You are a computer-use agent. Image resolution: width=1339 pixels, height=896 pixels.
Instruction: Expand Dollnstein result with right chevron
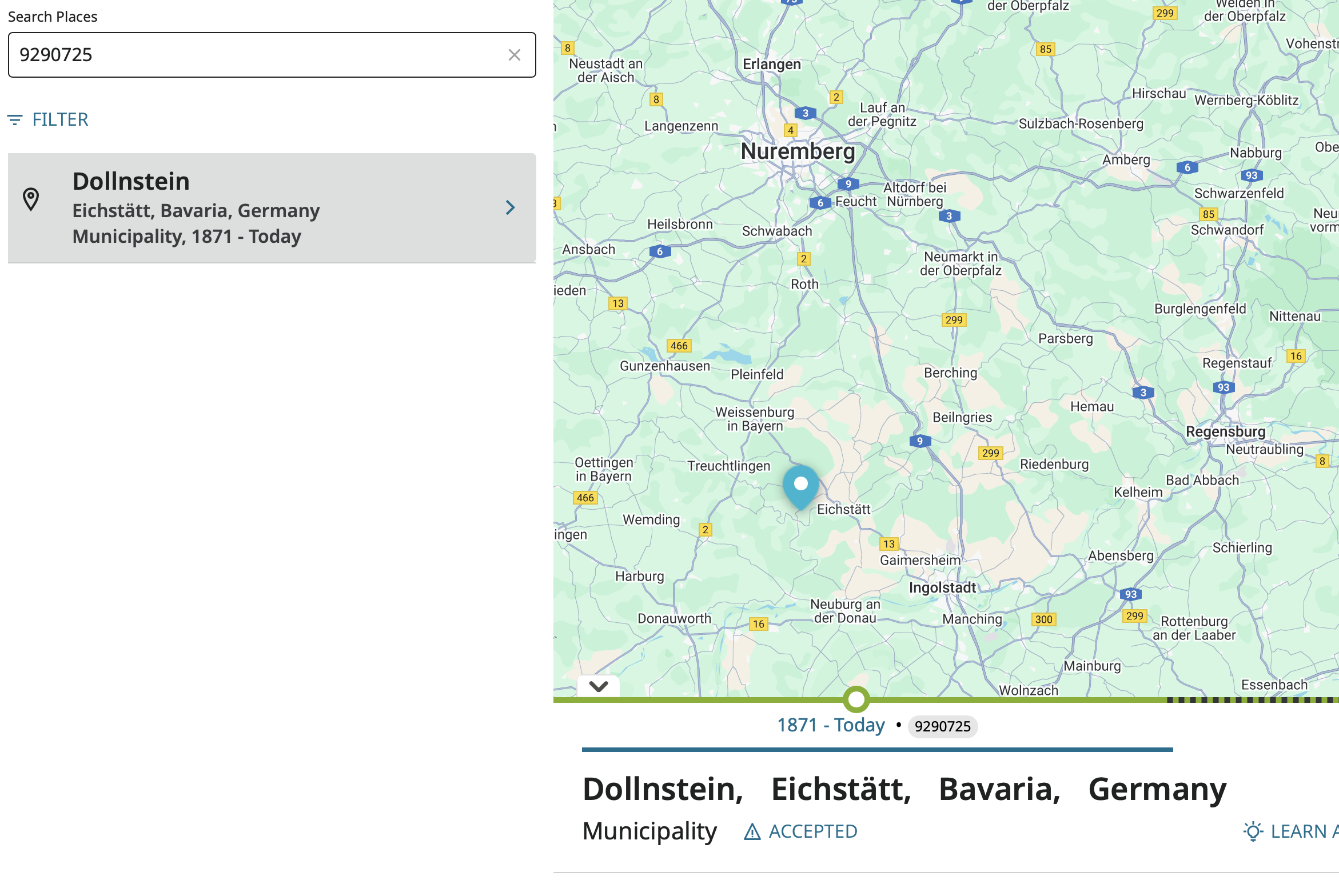pyautogui.click(x=510, y=207)
